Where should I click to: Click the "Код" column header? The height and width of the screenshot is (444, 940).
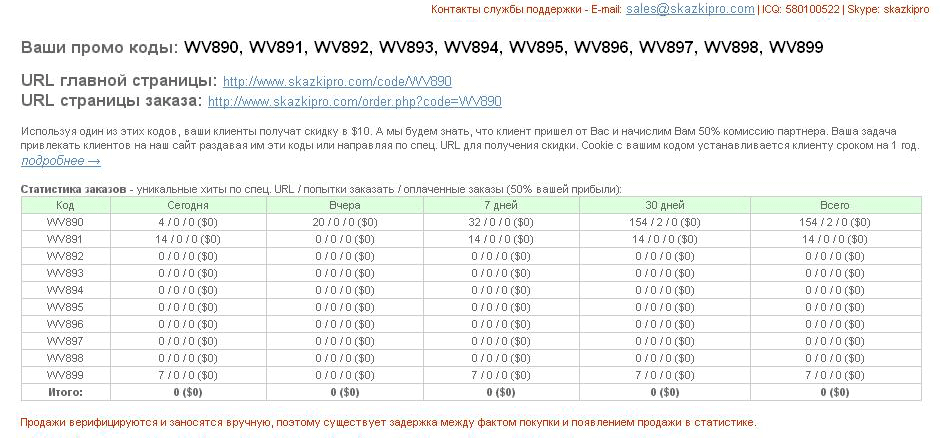[x=65, y=205]
